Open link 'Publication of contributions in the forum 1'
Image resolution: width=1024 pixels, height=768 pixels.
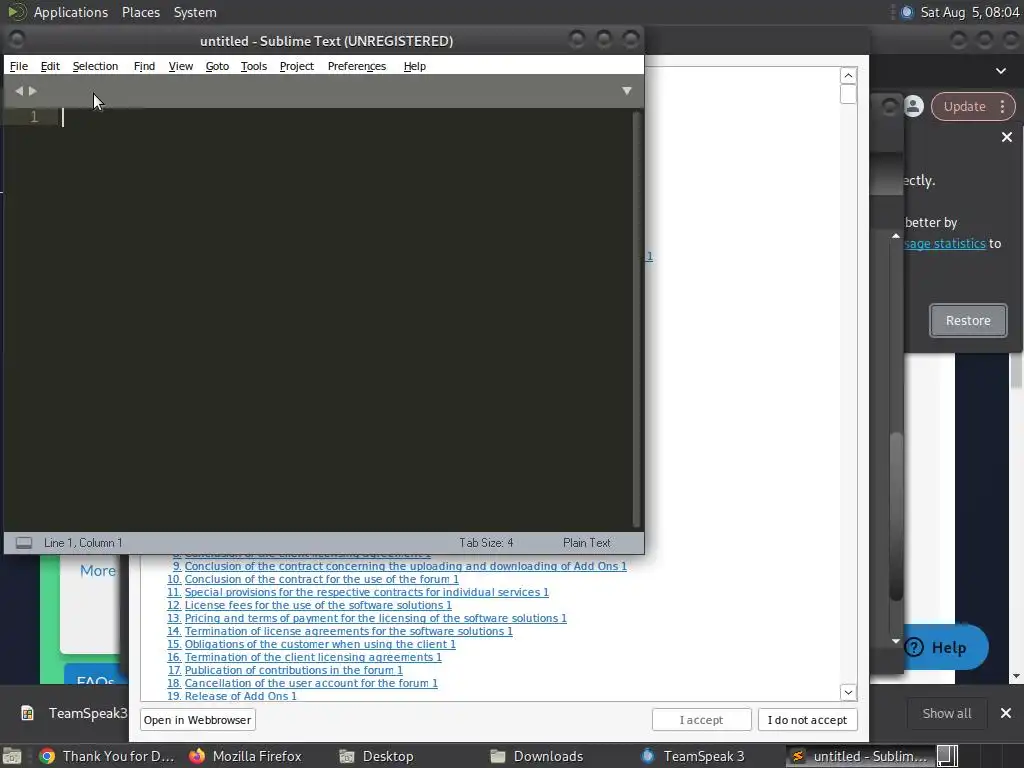tap(293, 670)
